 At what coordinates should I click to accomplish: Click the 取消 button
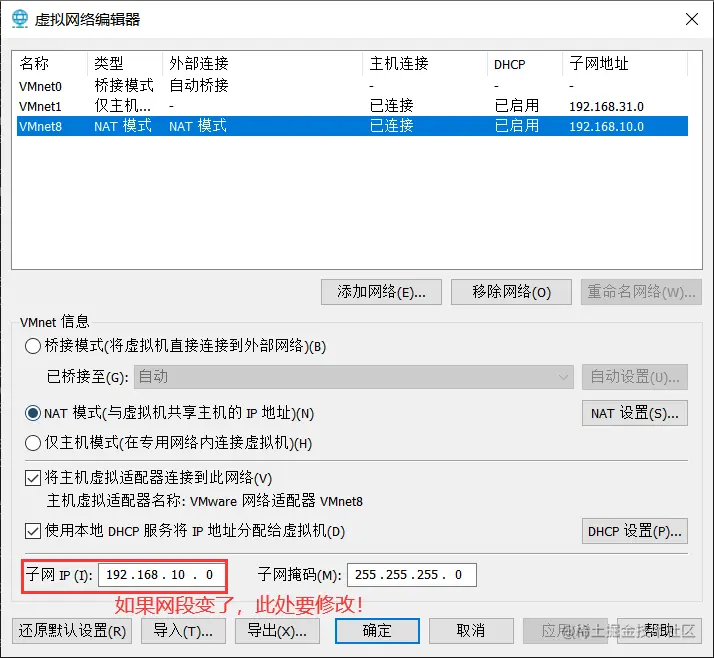coord(471,631)
